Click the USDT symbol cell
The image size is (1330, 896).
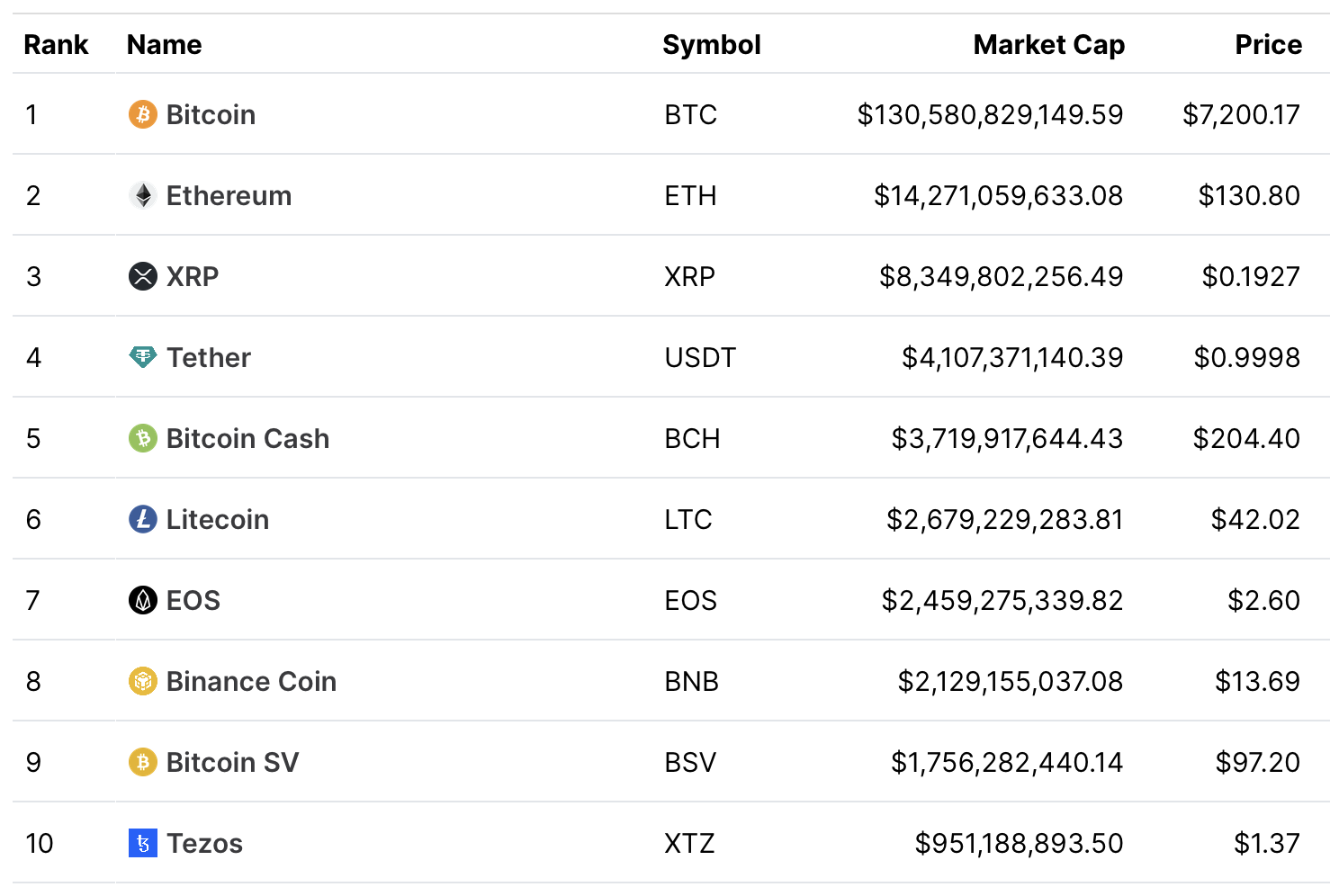click(x=699, y=357)
